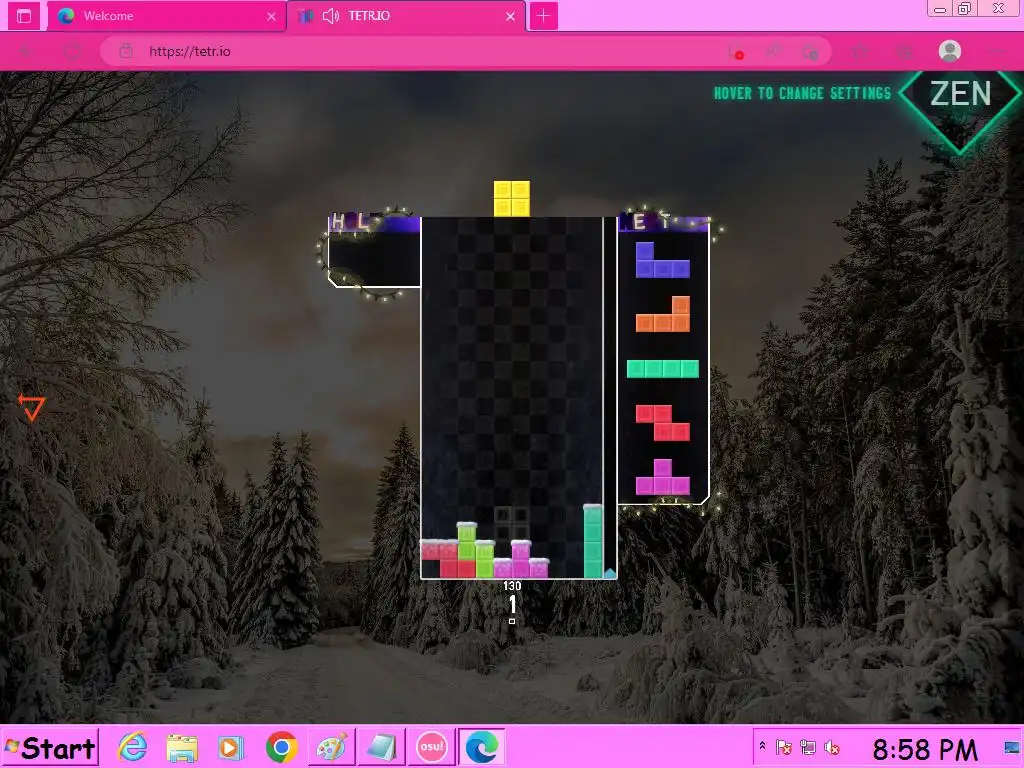Switch to the Welcome tab

tap(167, 16)
